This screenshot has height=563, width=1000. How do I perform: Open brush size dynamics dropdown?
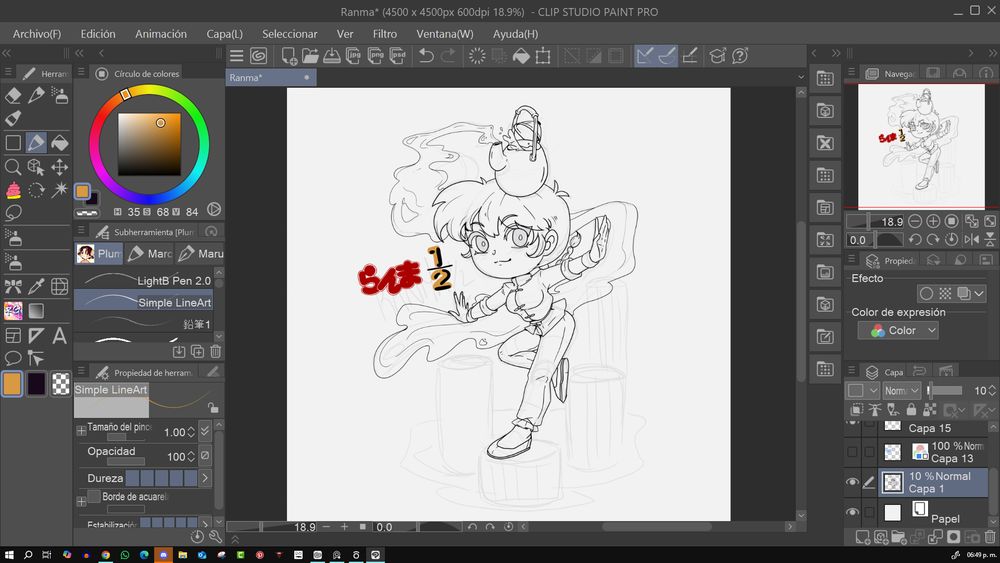[205, 432]
